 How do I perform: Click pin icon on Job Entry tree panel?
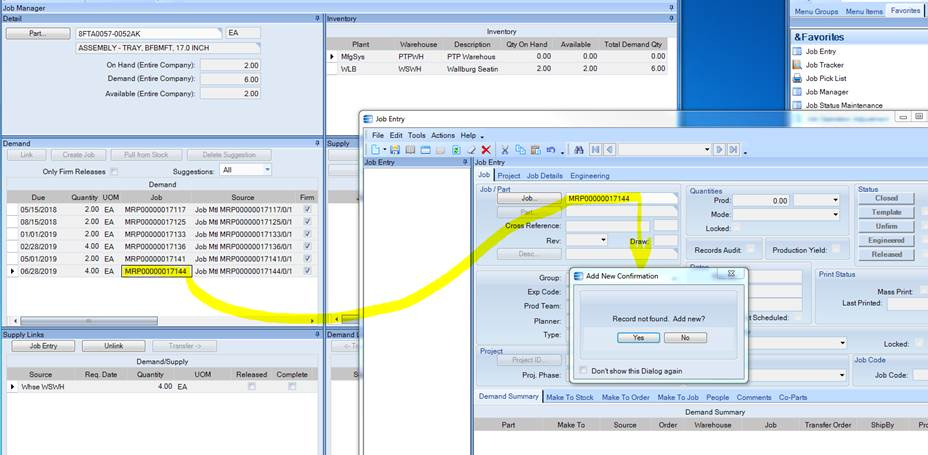click(467, 162)
